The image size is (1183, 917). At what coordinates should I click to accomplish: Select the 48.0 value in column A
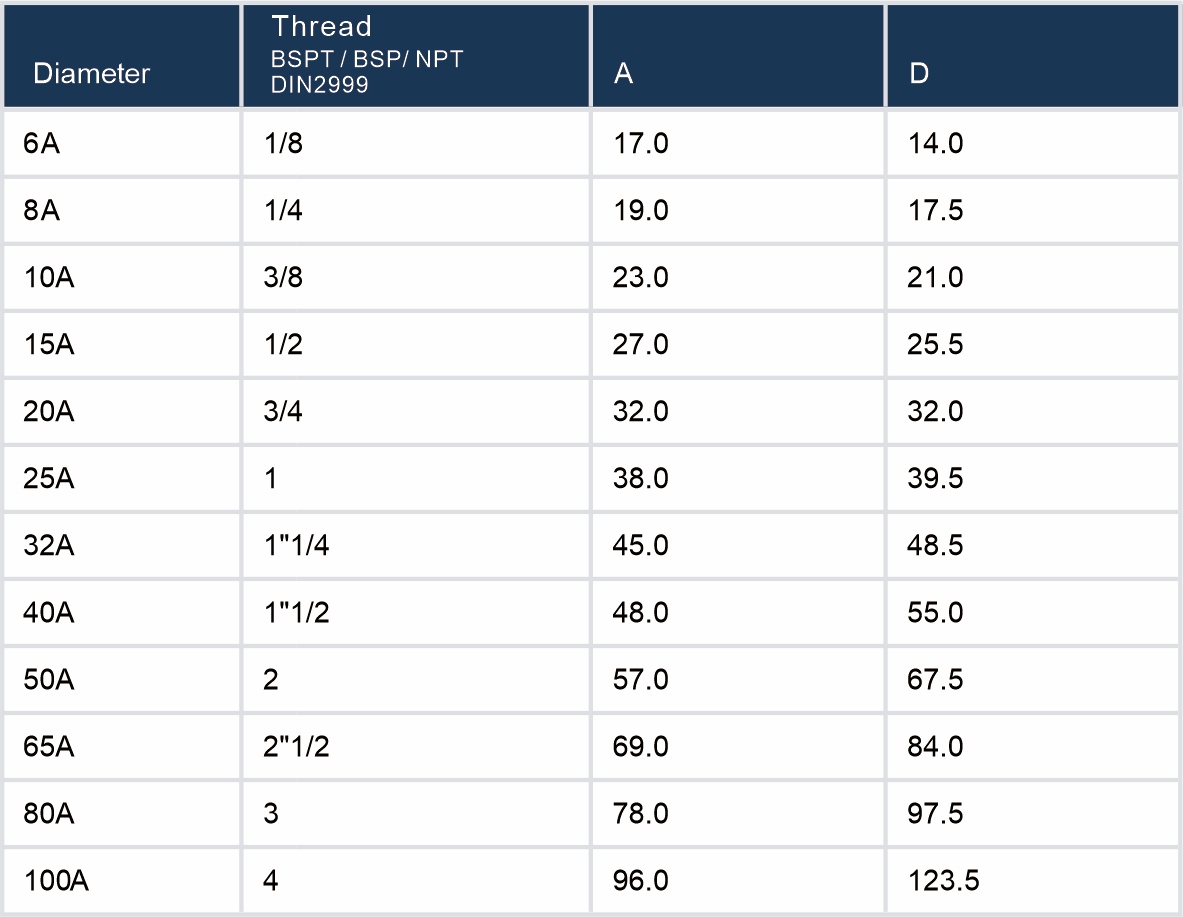point(640,612)
